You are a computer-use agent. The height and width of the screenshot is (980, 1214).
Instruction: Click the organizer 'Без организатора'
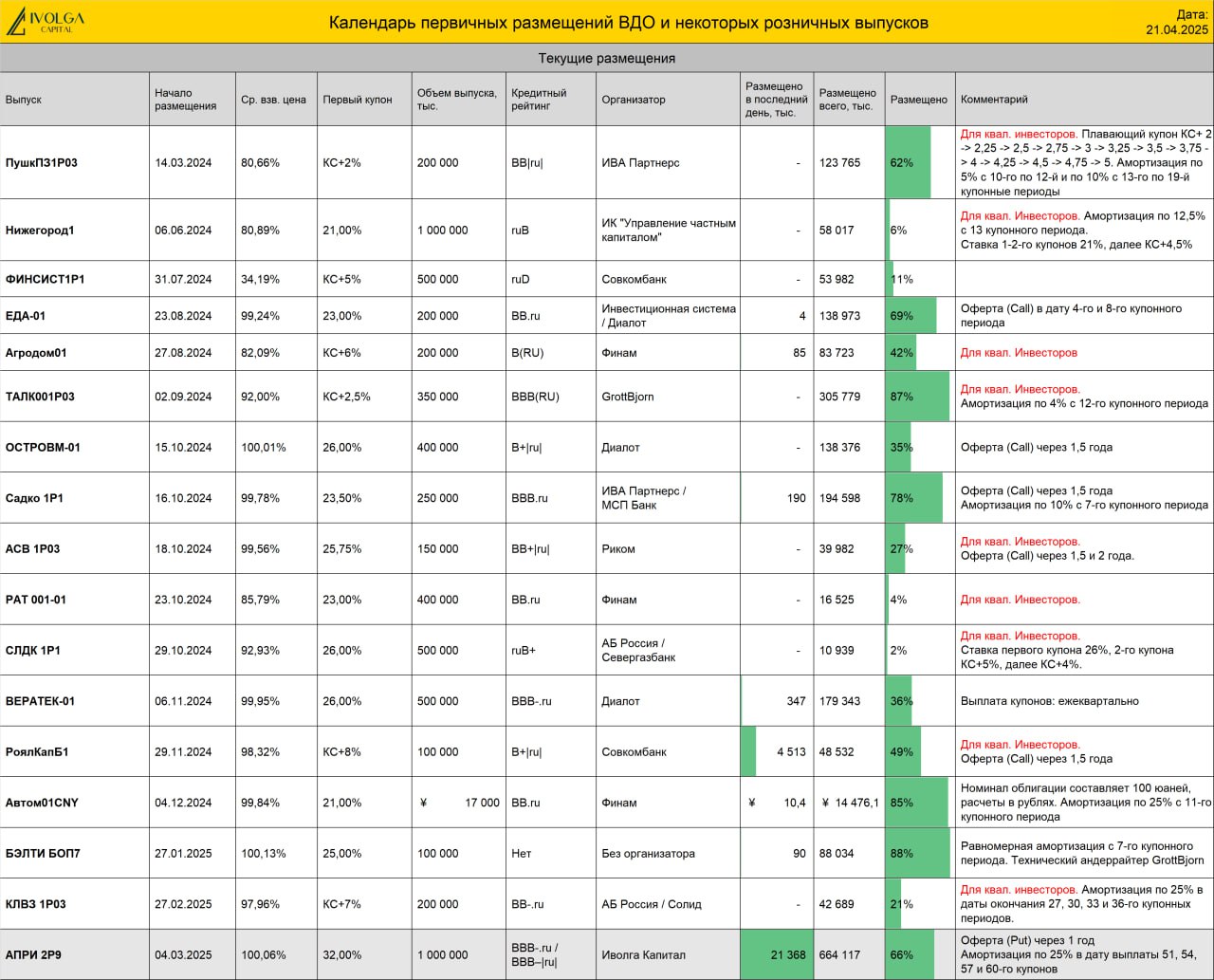pyautogui.click(x=649, y=854)
